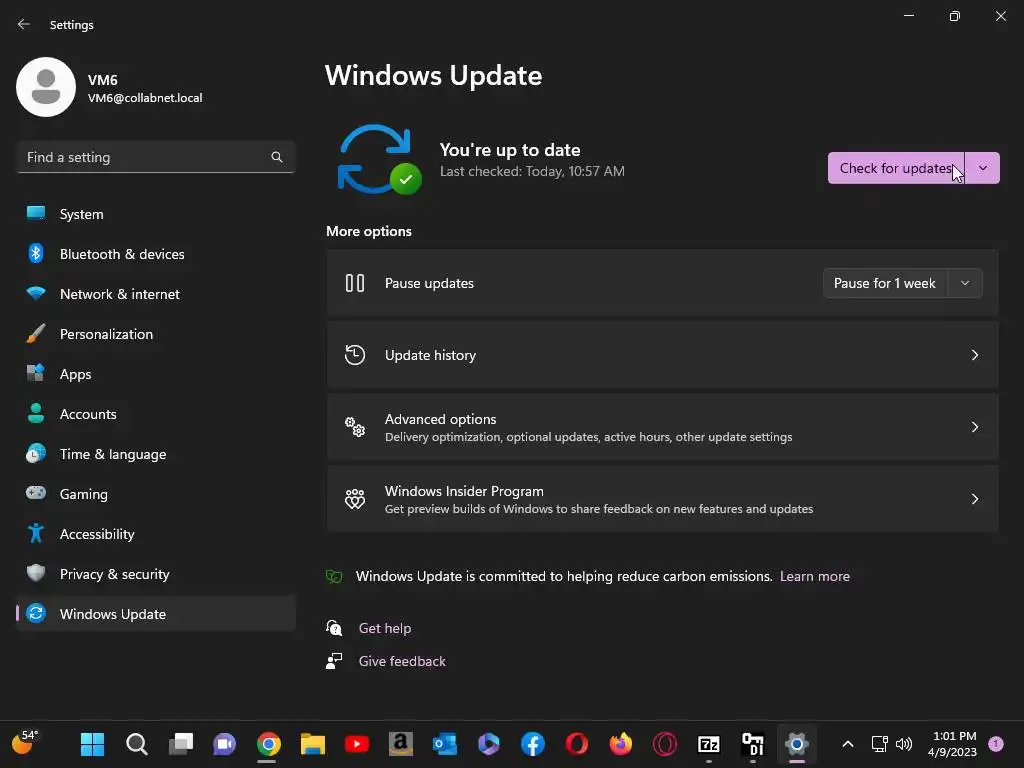Open the Get help link
1024x768 pixels.
[x=385, y=628]
